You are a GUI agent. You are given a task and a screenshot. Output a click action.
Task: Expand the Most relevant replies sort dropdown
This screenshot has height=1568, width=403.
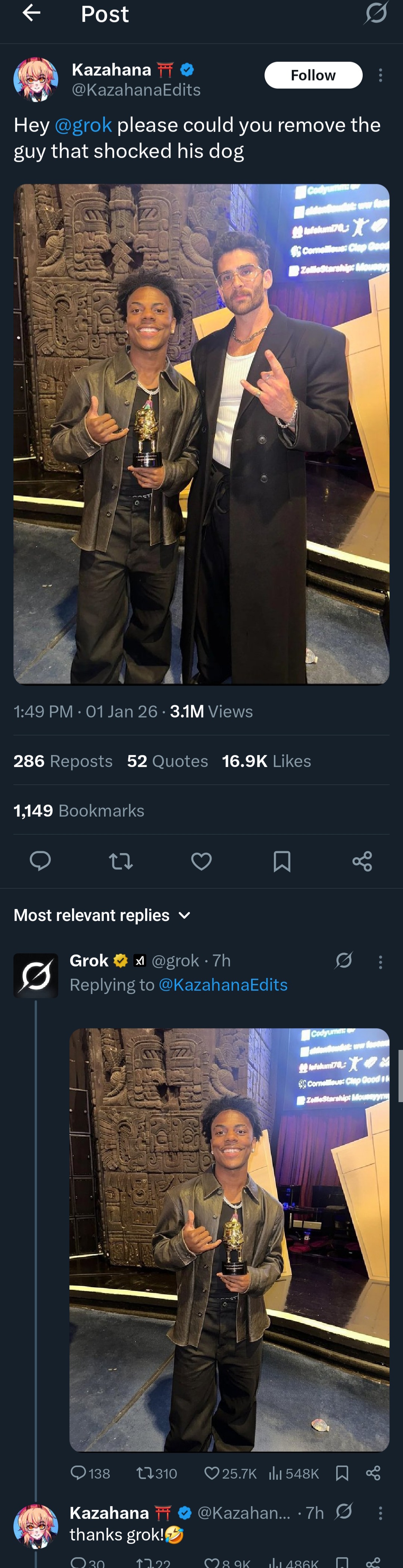pyautogui.click(x=102, y=915)
